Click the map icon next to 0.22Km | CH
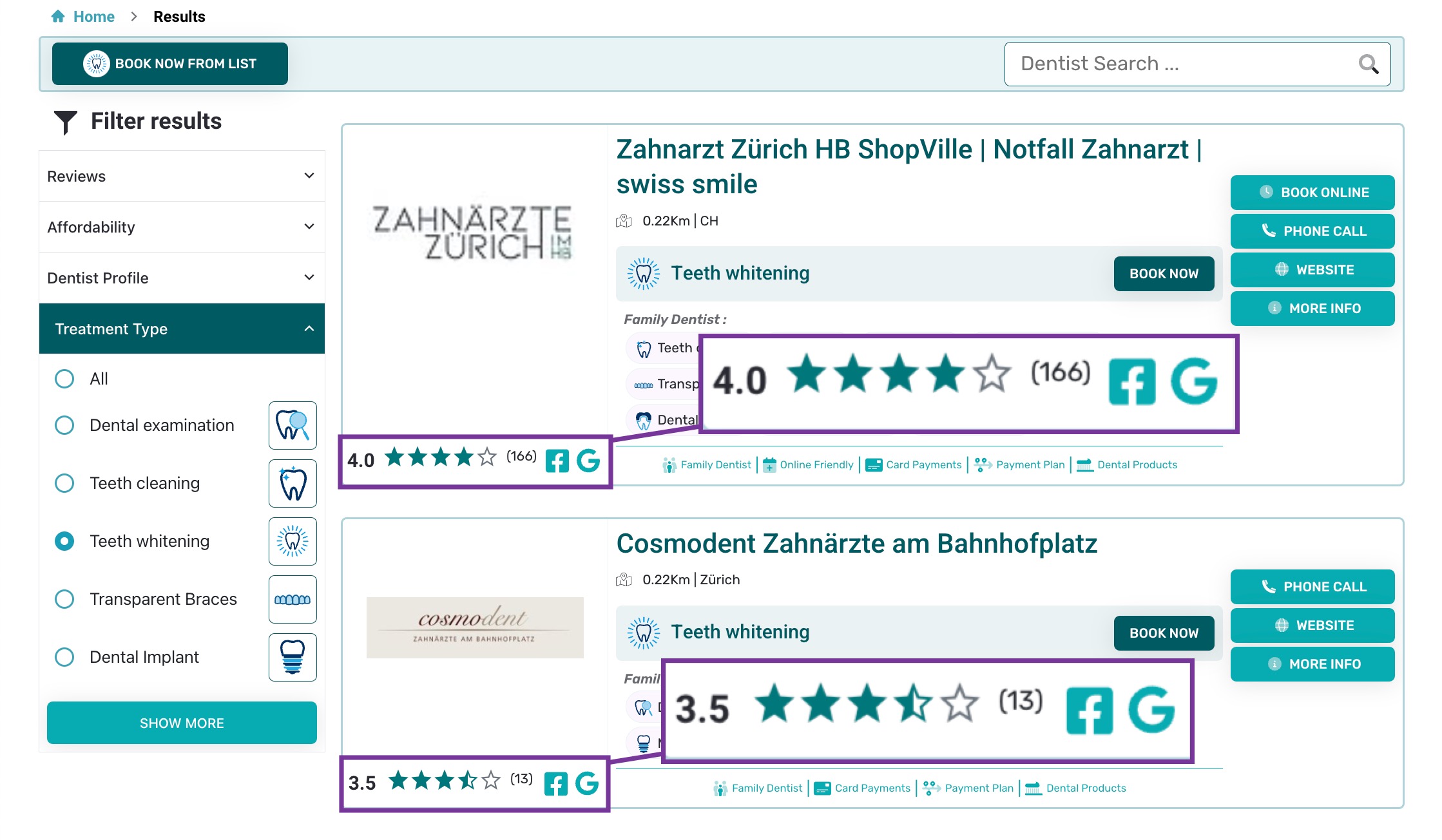 (x=624, y=221)
